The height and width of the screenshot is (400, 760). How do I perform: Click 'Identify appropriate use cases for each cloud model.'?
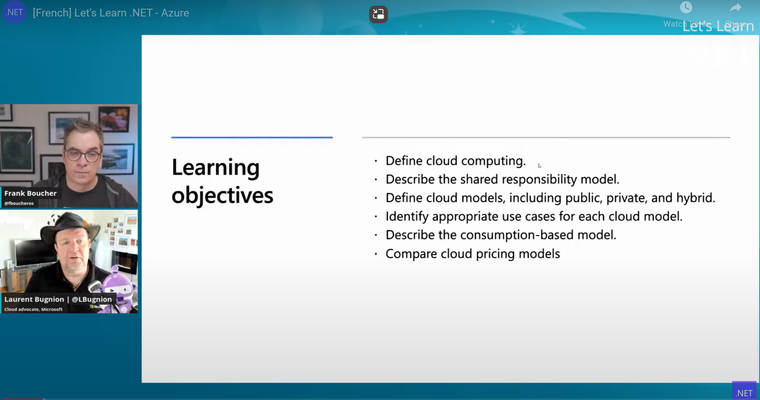[534, 216]
